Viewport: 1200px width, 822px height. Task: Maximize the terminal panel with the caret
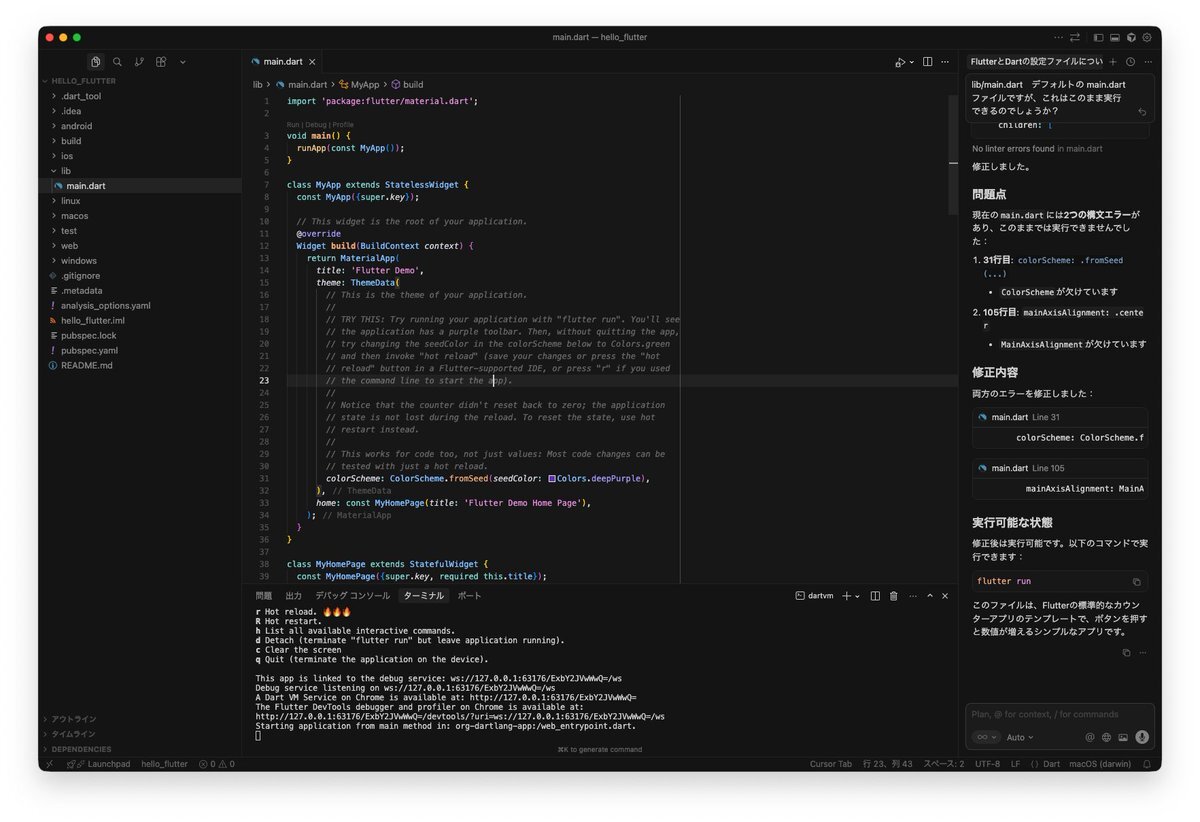point(929,596)
